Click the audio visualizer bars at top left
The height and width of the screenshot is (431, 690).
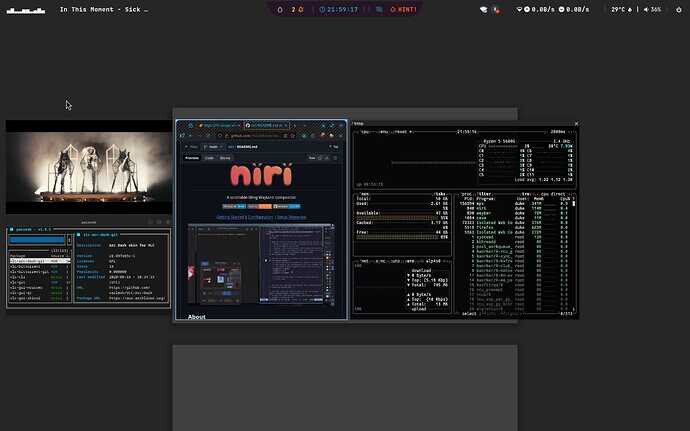(x=25, y=9)
